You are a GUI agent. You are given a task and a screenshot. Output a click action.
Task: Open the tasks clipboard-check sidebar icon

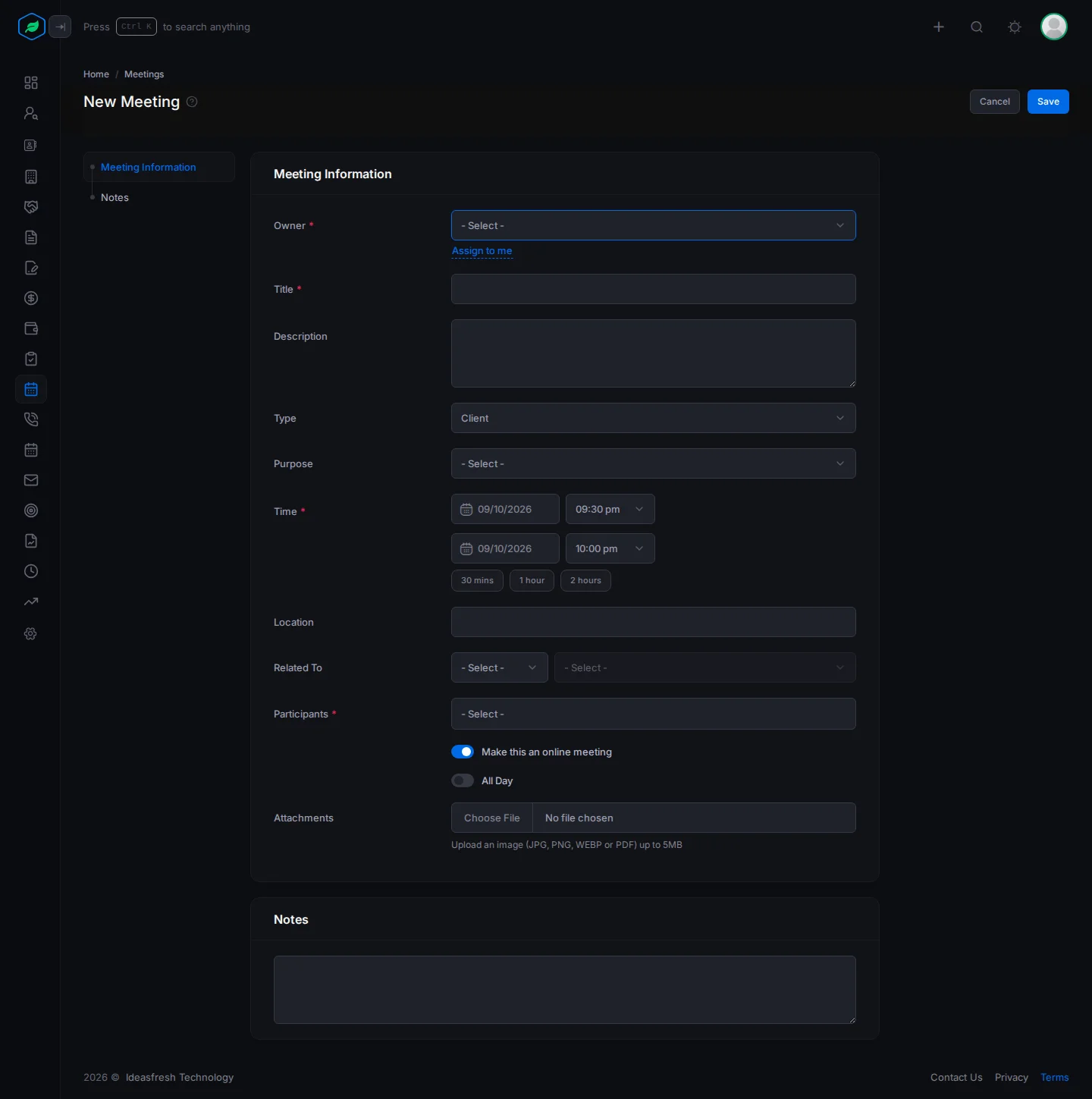(x=31, y=359)
